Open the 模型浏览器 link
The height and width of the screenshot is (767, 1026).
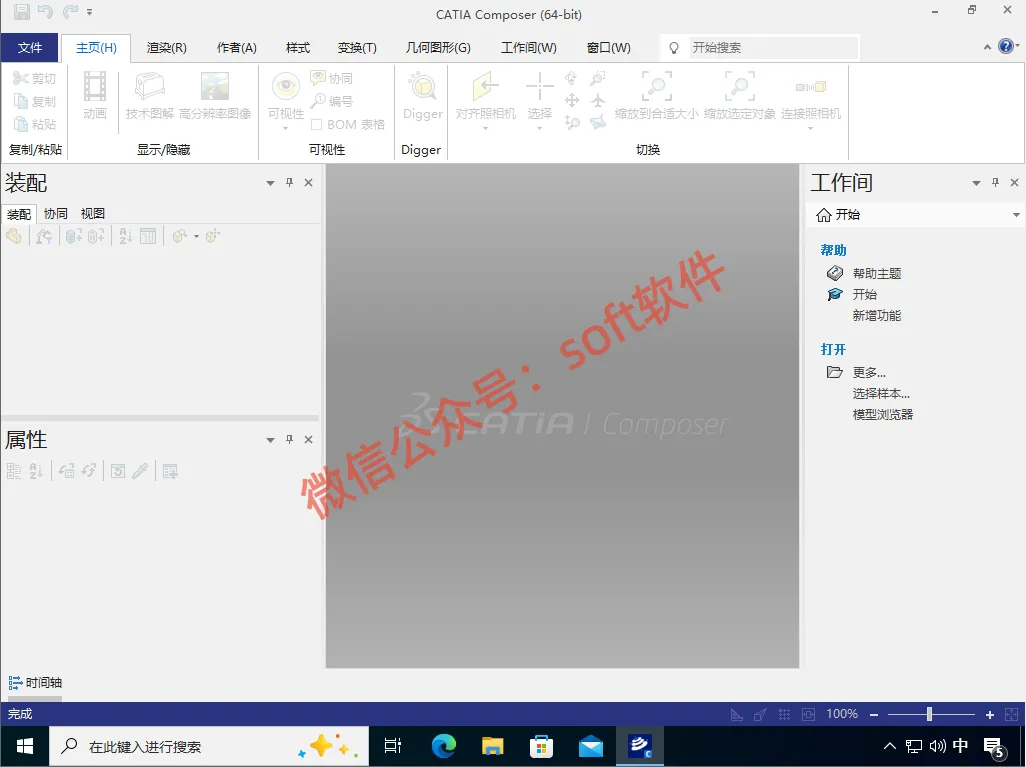(883, 414)
